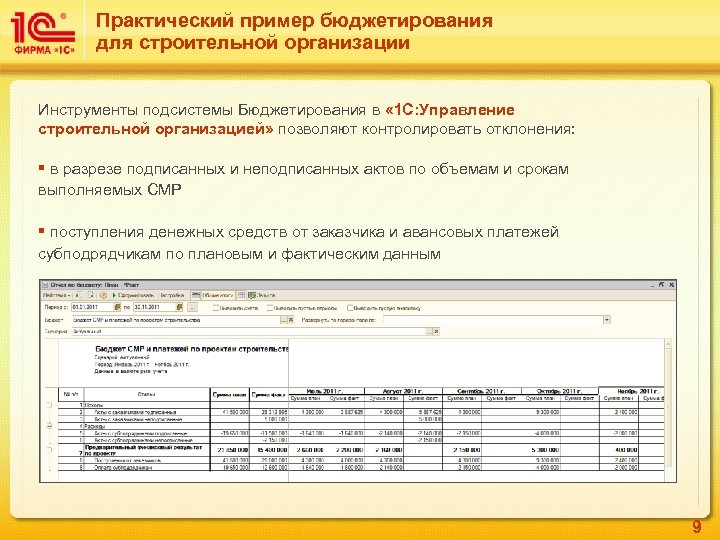This screenshot has height=540, width=720.
Task: Click the orange help question-mark icon
Action: pos(103,295)
